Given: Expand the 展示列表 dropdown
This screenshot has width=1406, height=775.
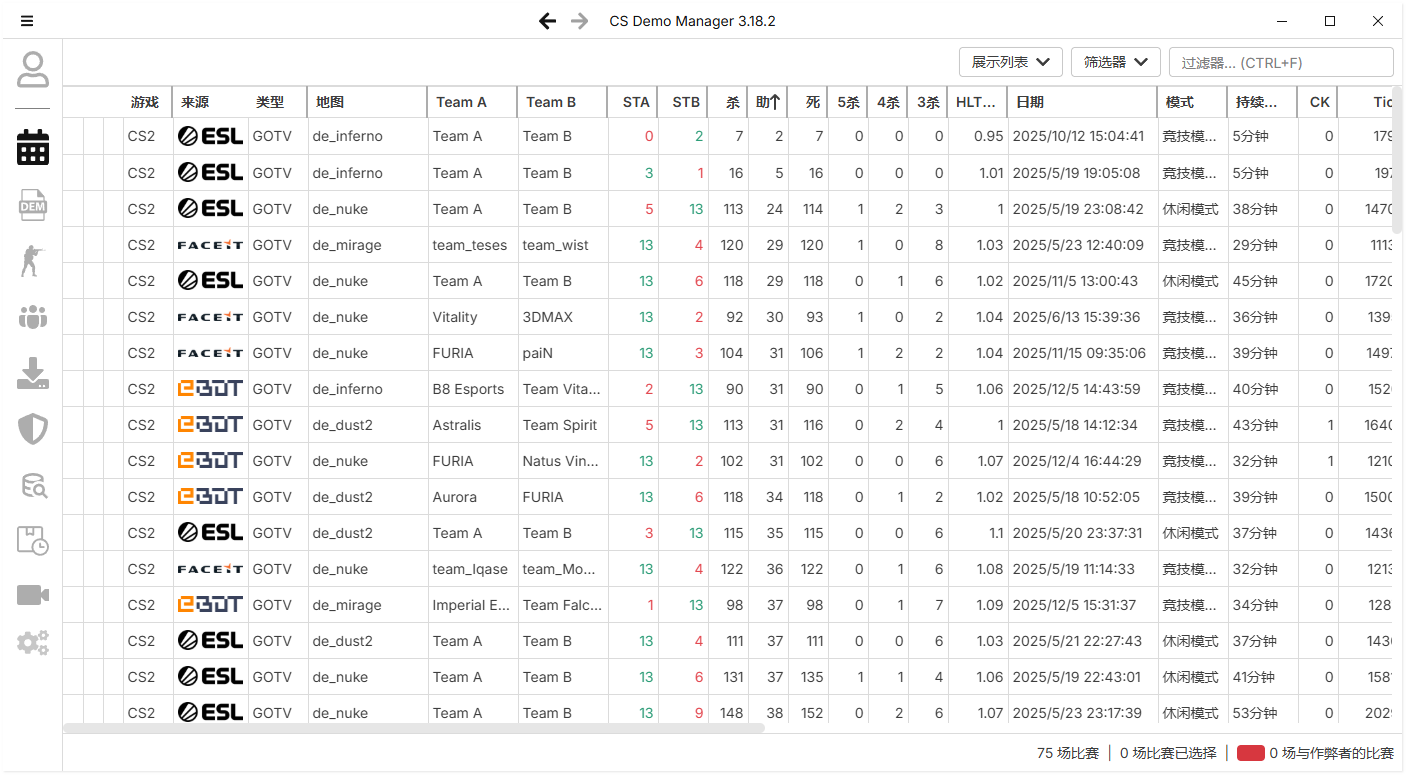Looking at the screenshot, I should [1010, 62].
